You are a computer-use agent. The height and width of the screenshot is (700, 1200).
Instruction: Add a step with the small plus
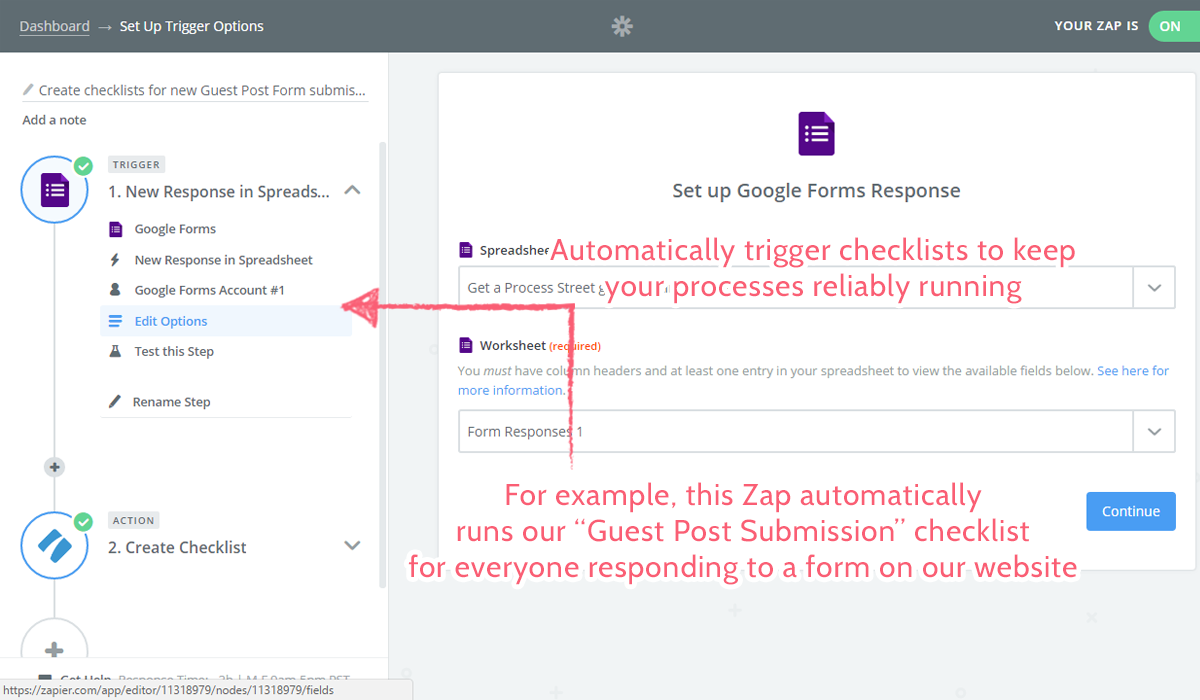tap(55, 467)
